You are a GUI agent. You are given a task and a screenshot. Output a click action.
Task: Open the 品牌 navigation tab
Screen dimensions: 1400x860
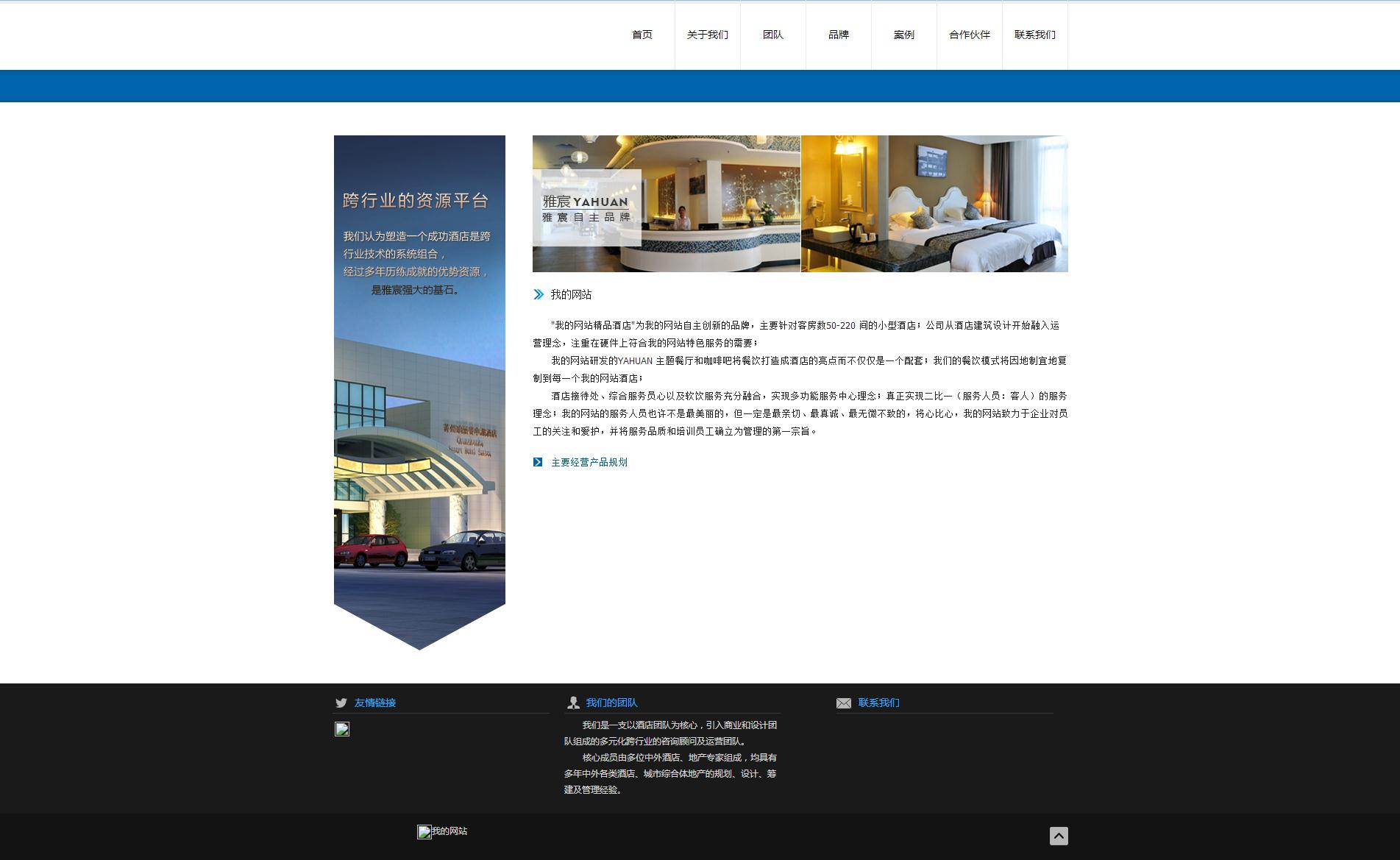coord(838,35)
